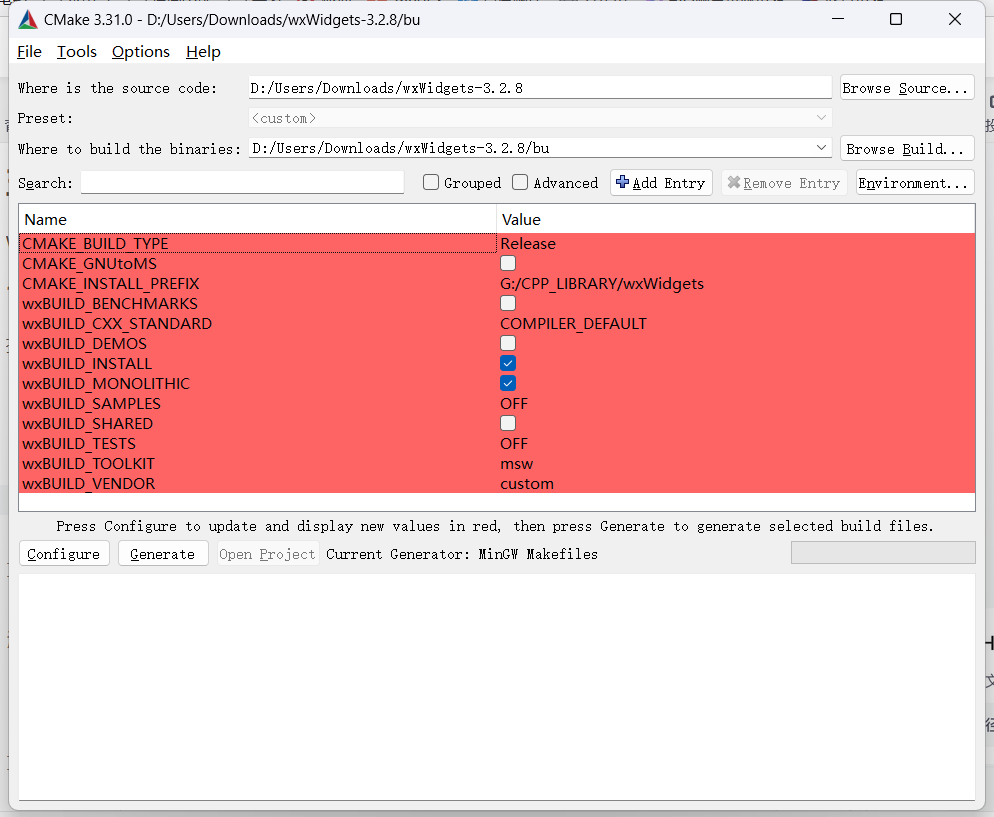Enable the Advanced checkbox
Screen dimensions: 994x817
click(x=519, y=182)
